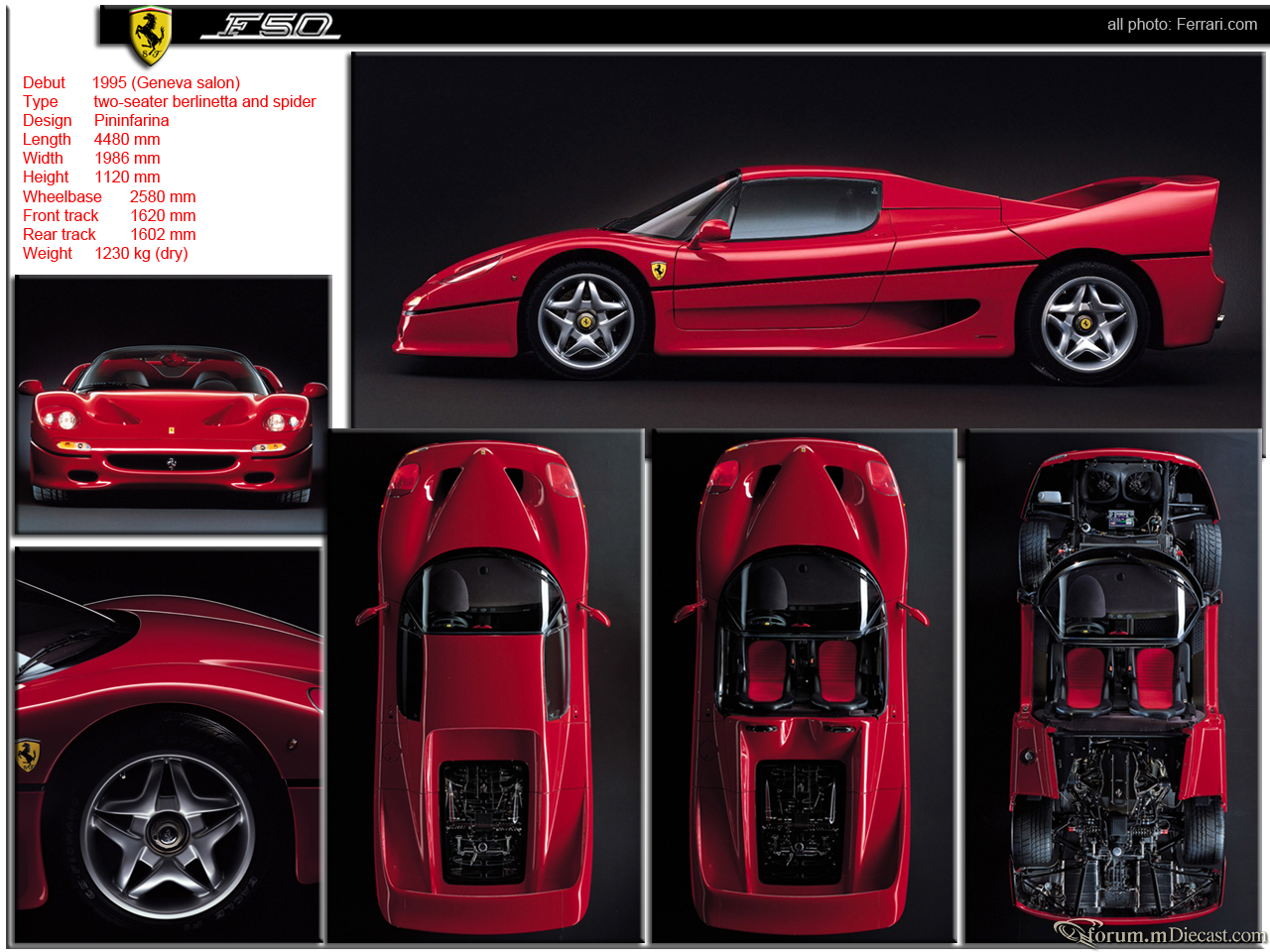Open the wheel close-up photo
This screenshot has width=1270, height=952.
click(169, 744)
